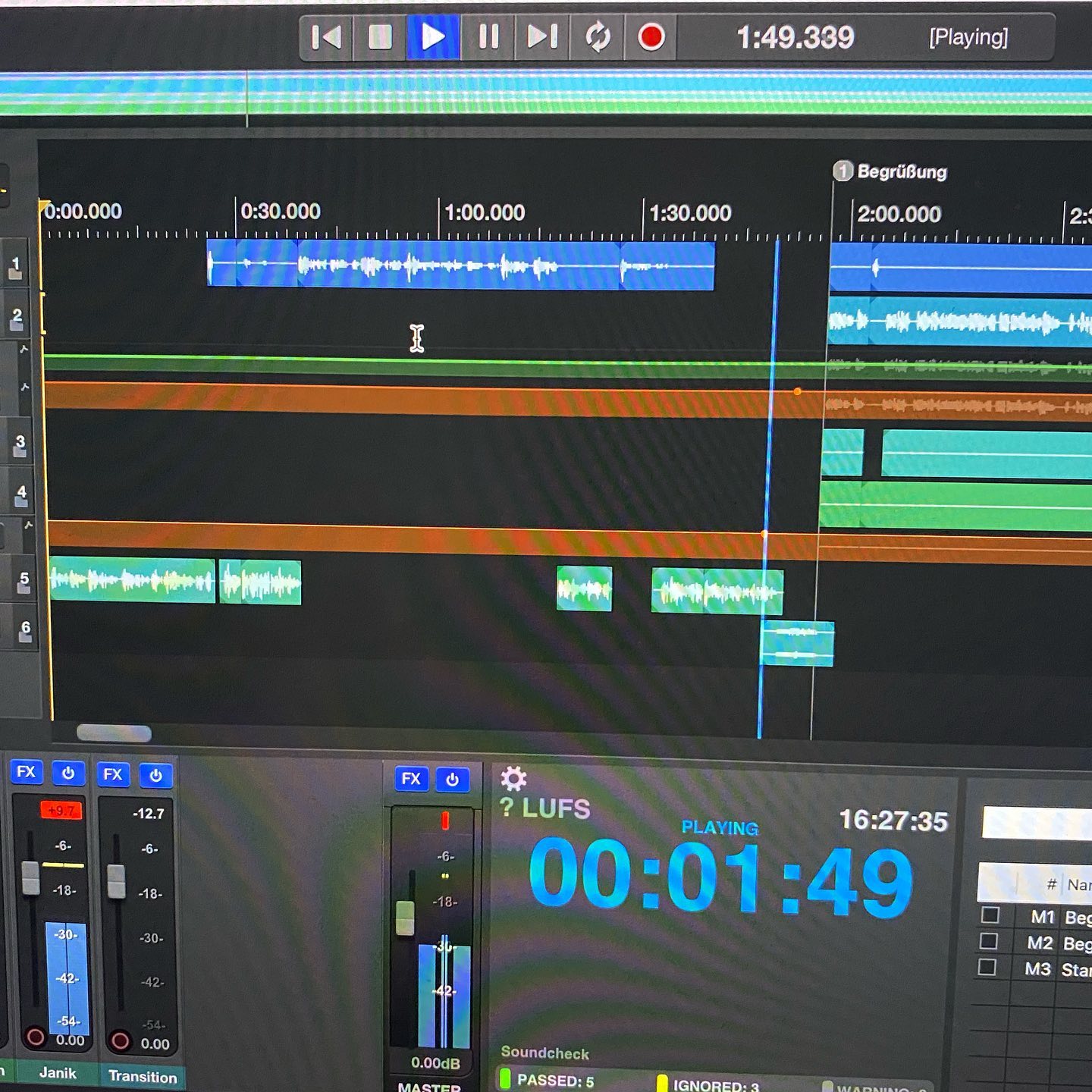Click the Janik track volume fader
1092x1092 pixels.
click(30, 877)
